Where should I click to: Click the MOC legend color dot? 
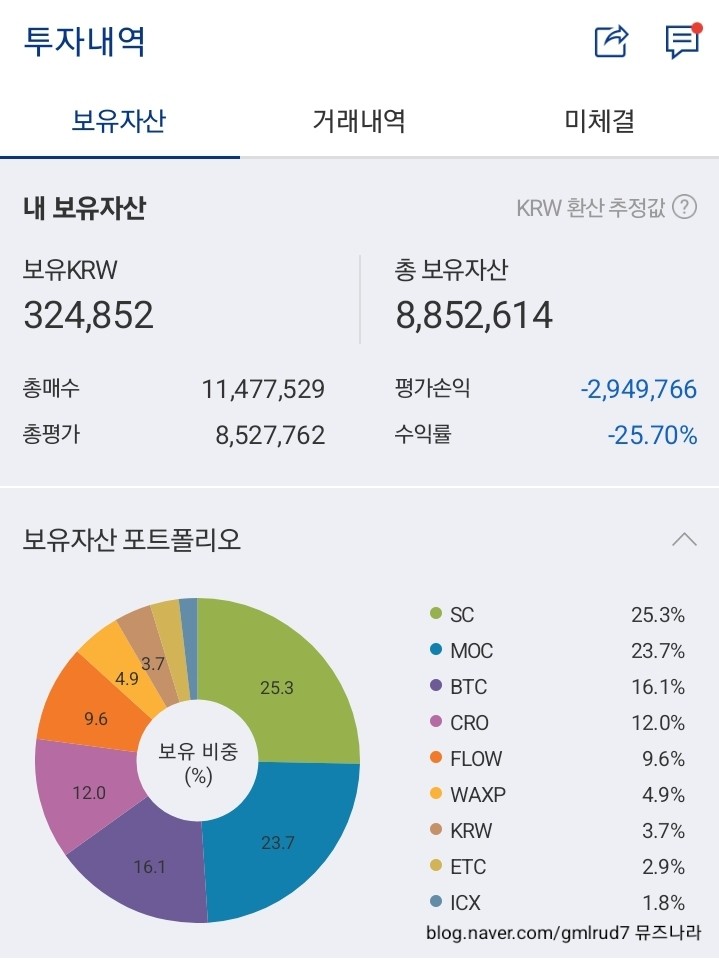coord(435,651)
